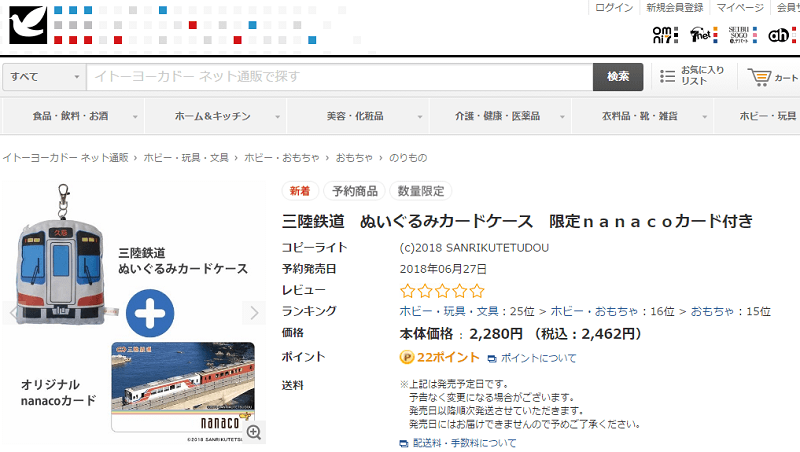
Task: Open the akachan honpo icon
Action: coord(782,35)
